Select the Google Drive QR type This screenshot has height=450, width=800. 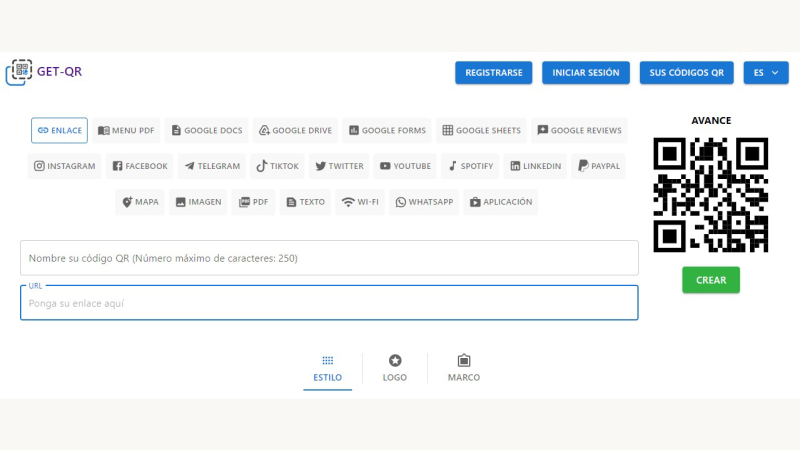coord(295,130)
